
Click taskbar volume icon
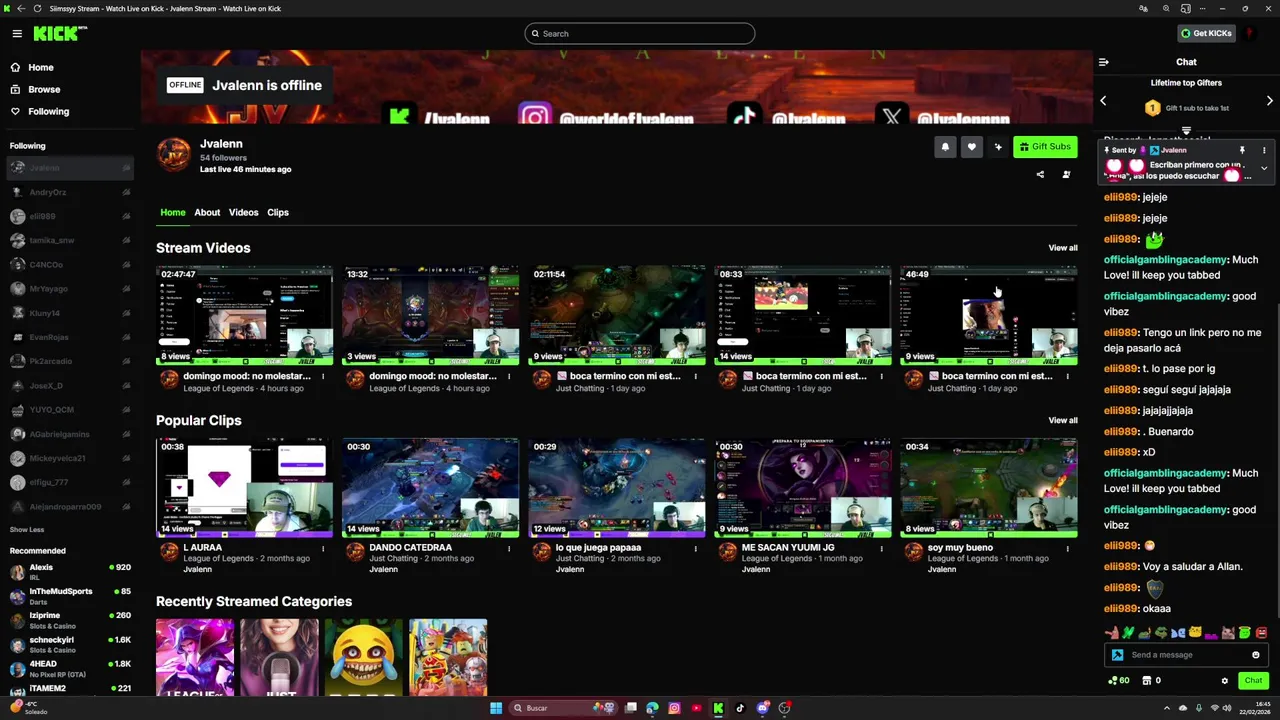click(x=1227, y=708)
